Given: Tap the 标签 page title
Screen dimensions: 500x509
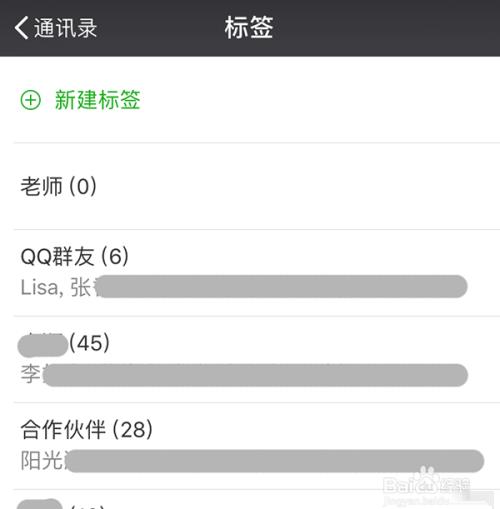Looking at the screenshot, I should [x=249, y=28].
